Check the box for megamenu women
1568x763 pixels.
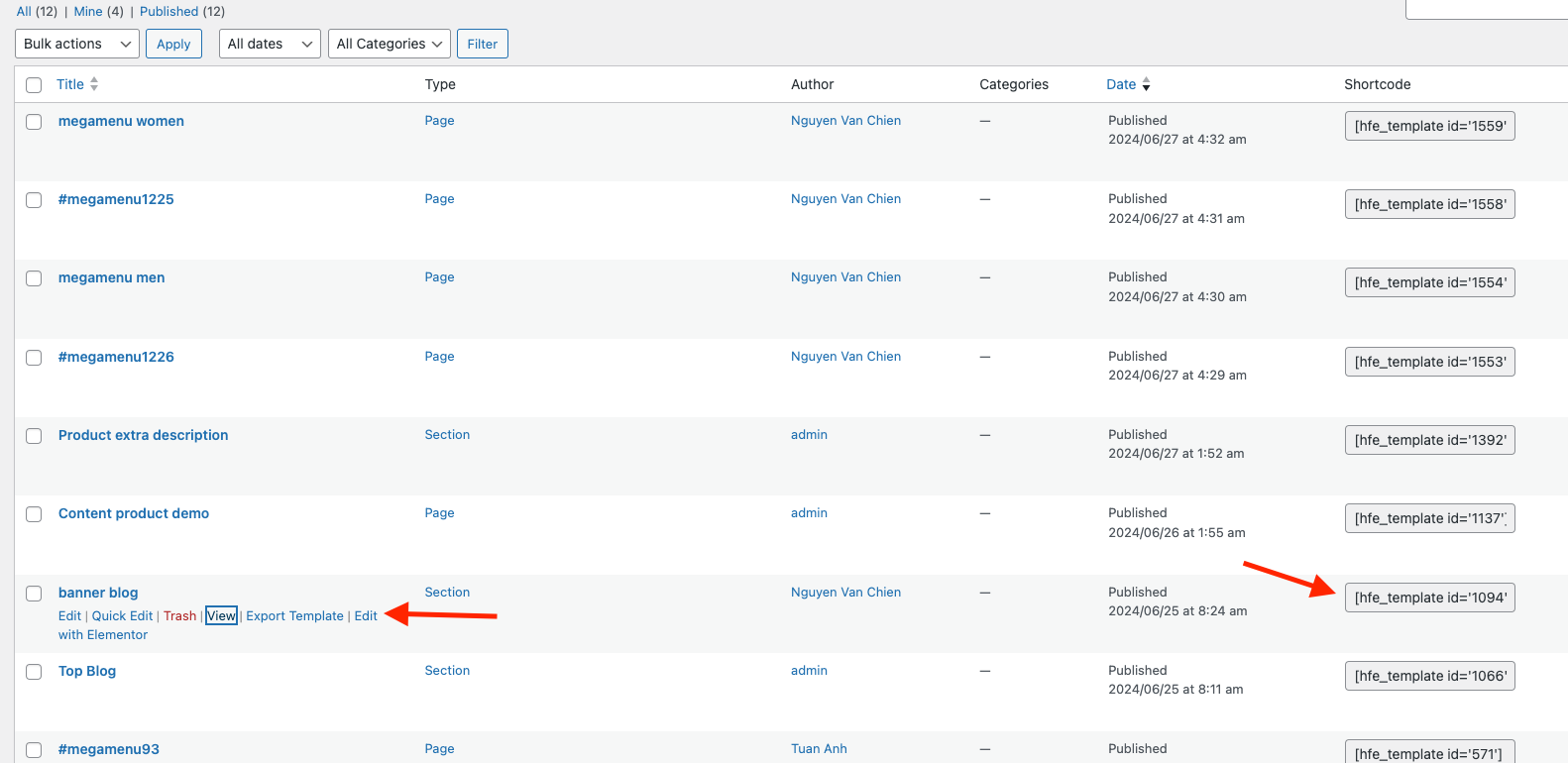pyautogui.click(x=34, y=122)
